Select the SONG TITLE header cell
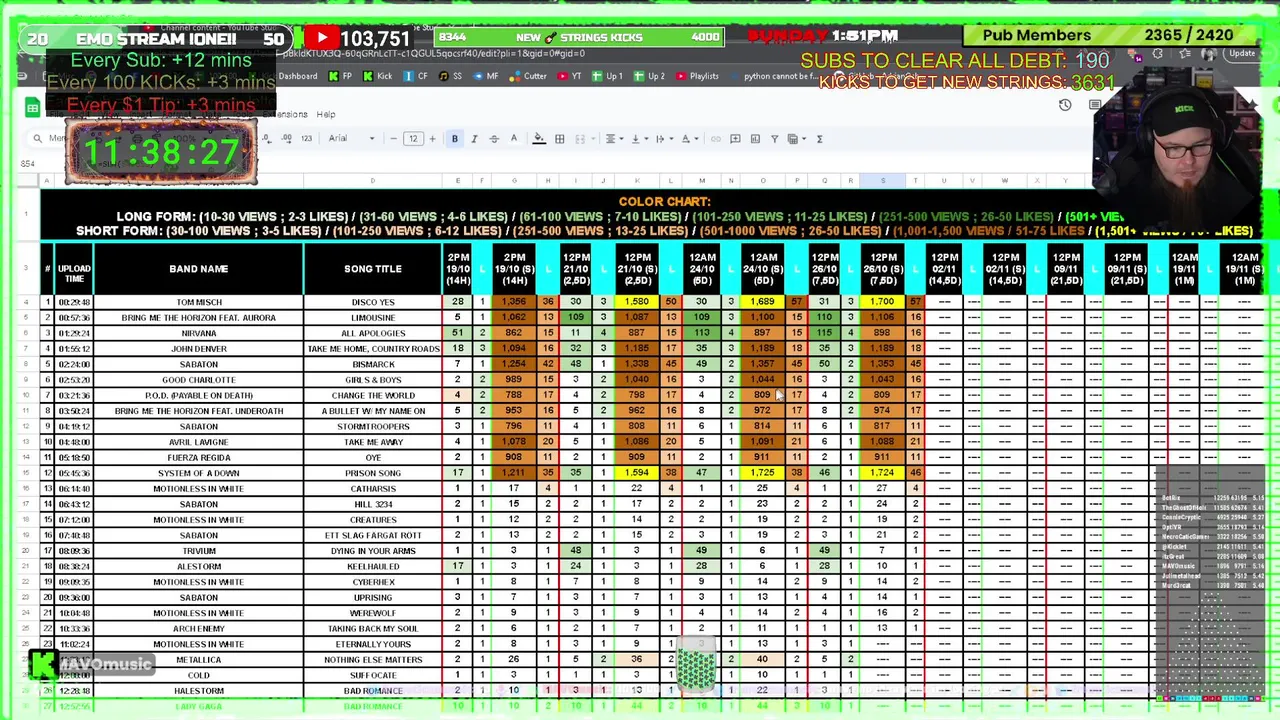 [x=373, y=269]
